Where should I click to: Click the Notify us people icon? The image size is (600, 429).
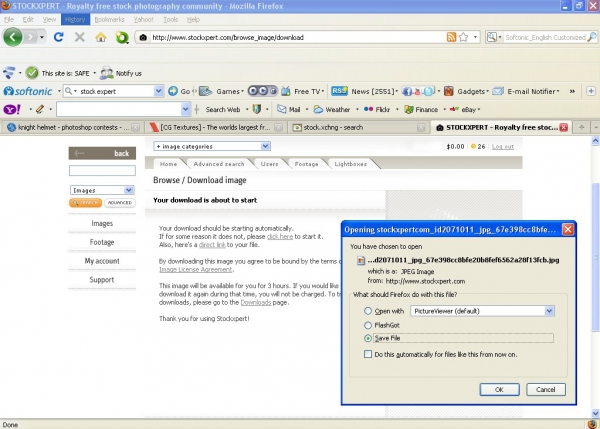click(106, 73)
